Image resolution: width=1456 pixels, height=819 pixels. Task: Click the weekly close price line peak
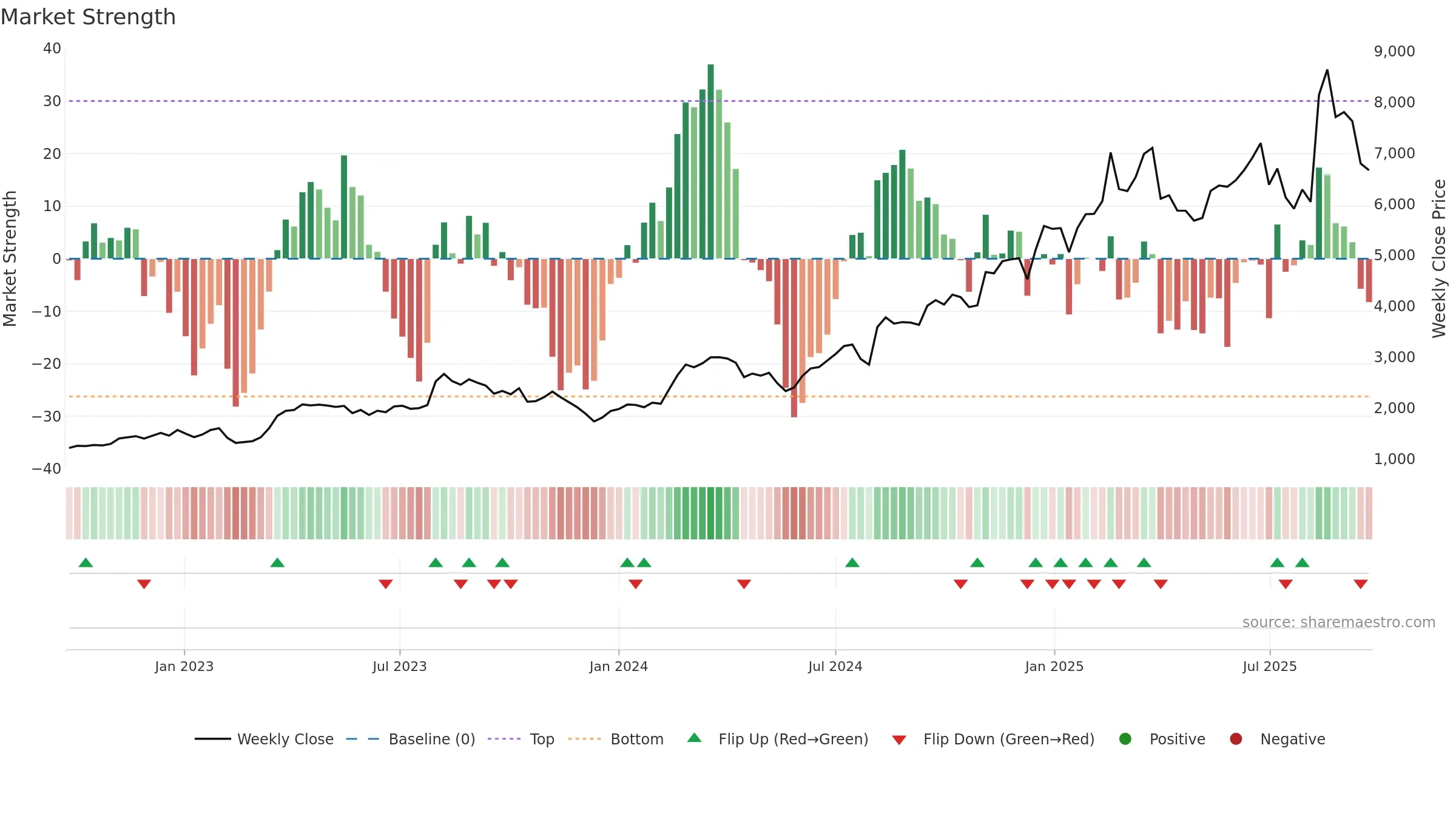[1327, 70]
